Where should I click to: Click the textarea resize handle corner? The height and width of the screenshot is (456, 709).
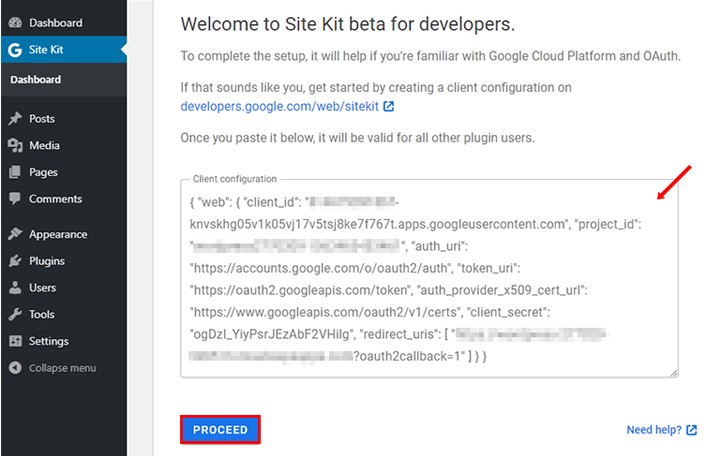click(x=674, y=373)
